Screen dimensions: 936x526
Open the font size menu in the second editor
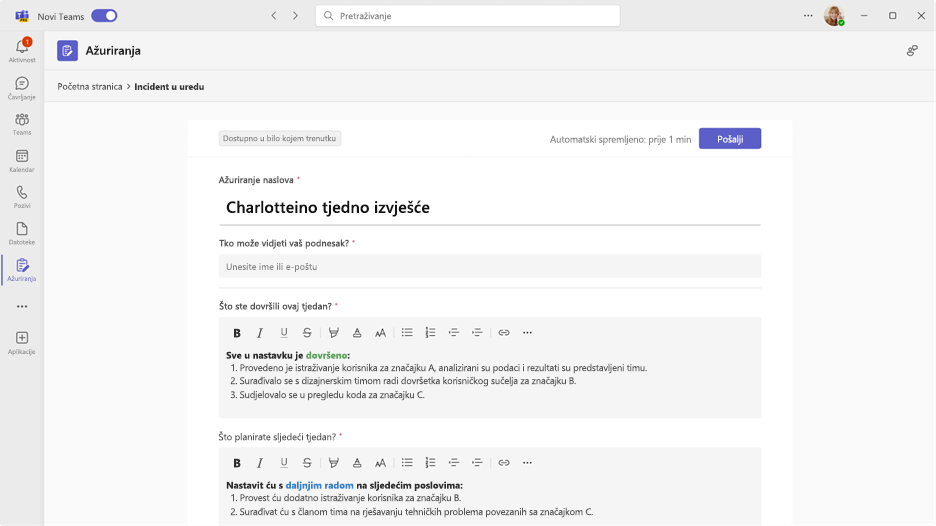[380, 463]
